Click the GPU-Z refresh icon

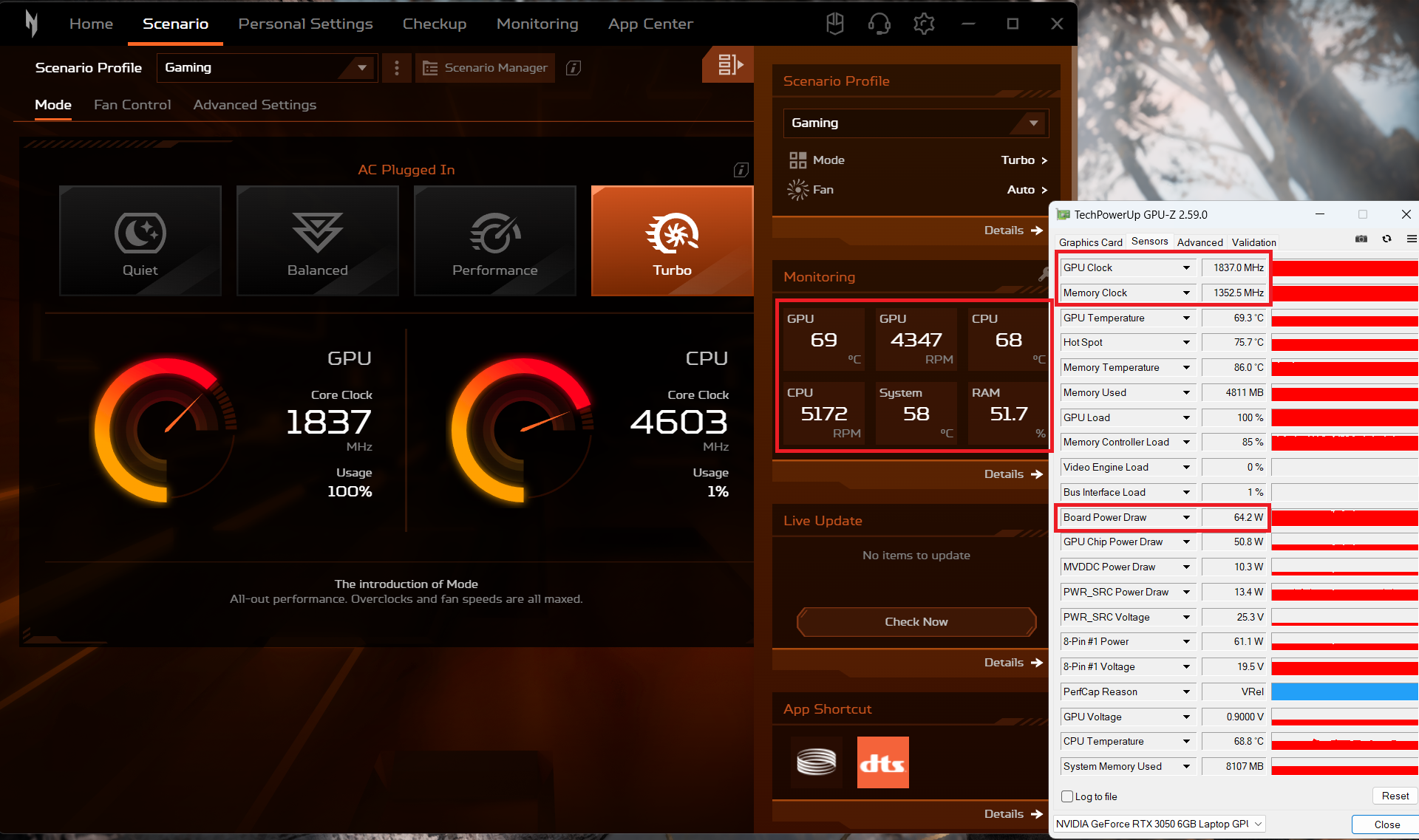[x=1386, y=239]
